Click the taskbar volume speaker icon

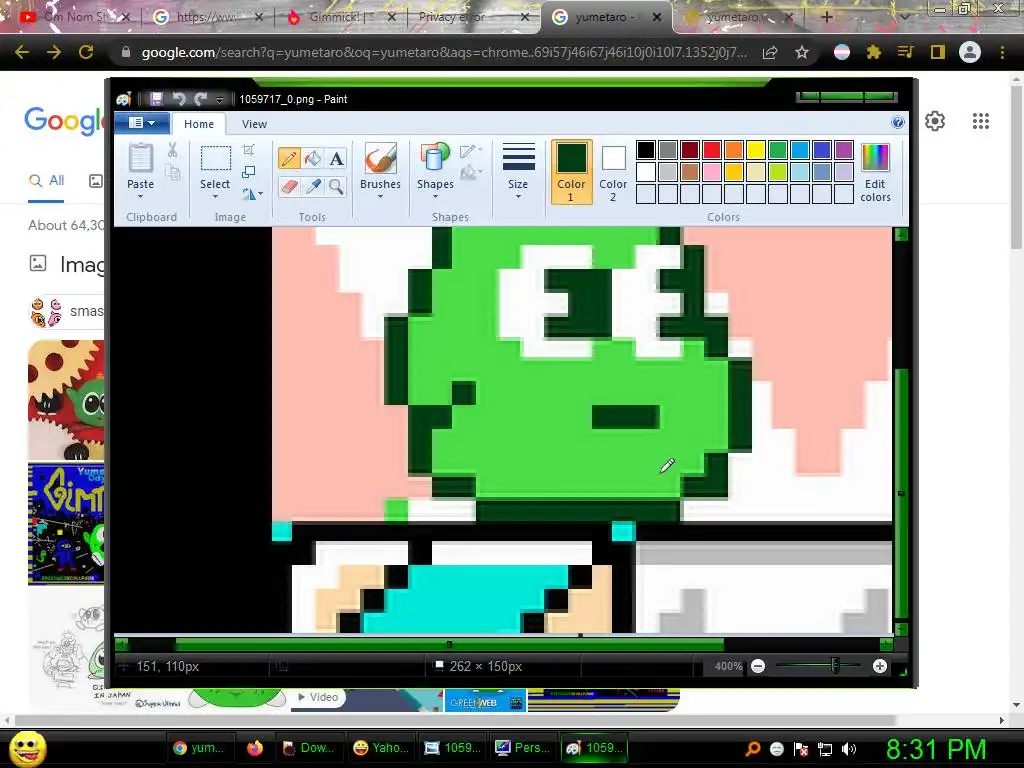(x=848, y=749)
